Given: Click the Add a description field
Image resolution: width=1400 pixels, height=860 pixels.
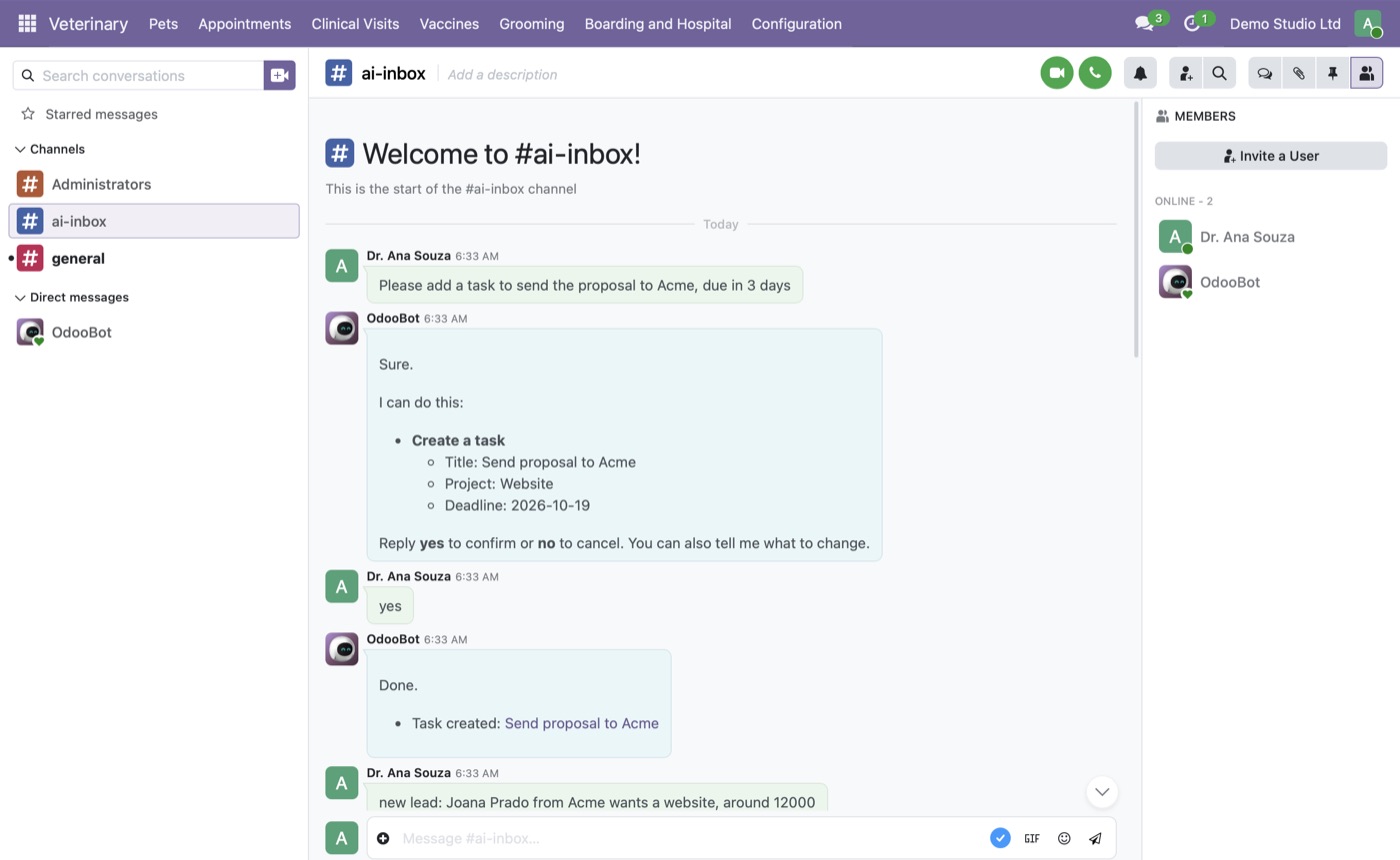Looking at the screenshot, I should pos(503,74).
